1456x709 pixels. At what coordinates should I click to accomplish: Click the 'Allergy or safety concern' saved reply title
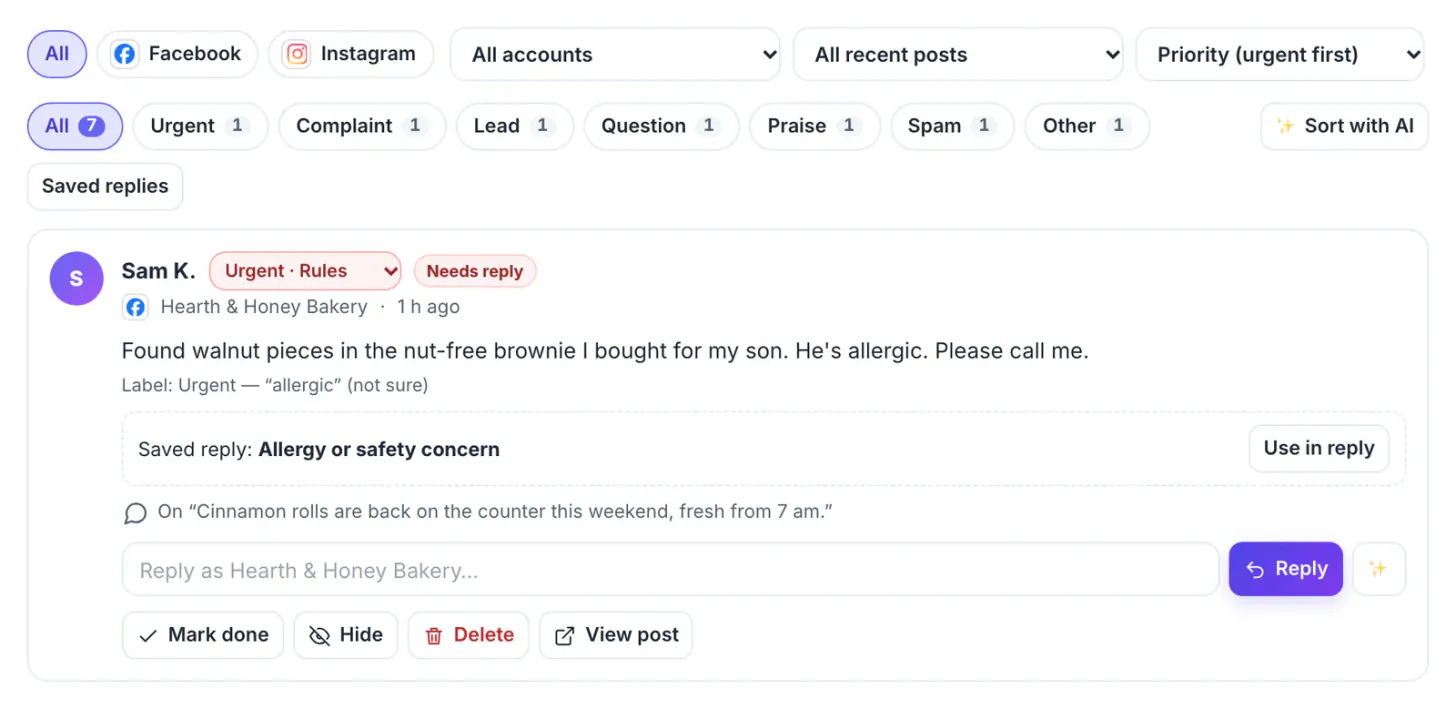coord(379,449)
